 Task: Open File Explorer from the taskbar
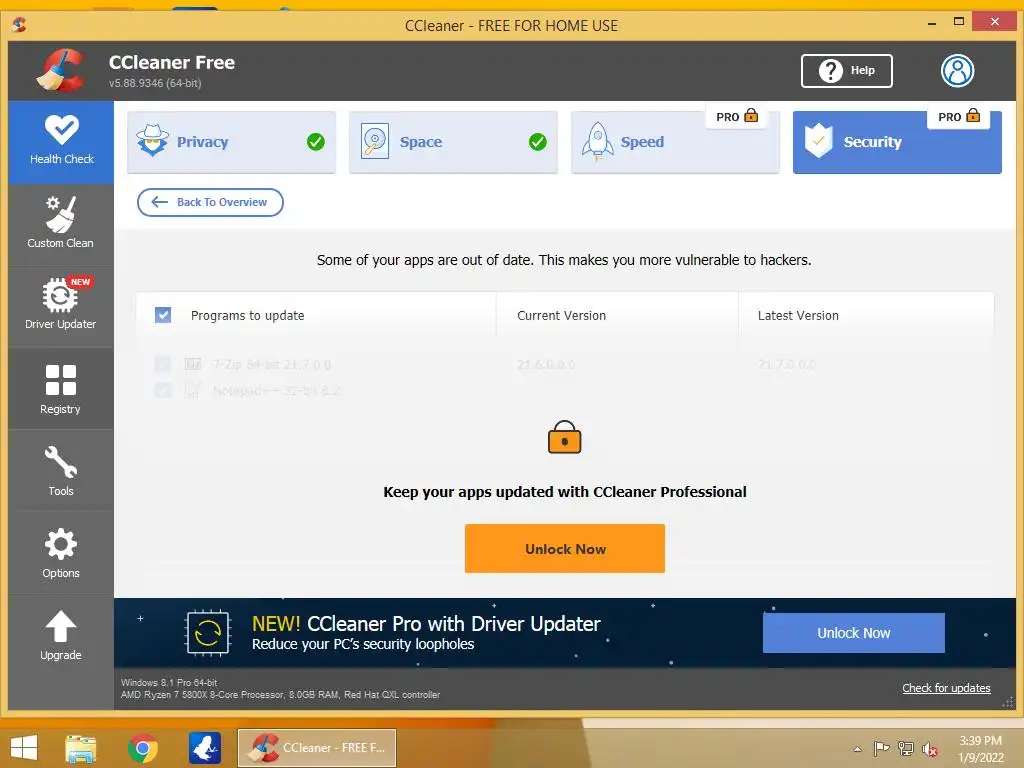(x=81, y=748)
